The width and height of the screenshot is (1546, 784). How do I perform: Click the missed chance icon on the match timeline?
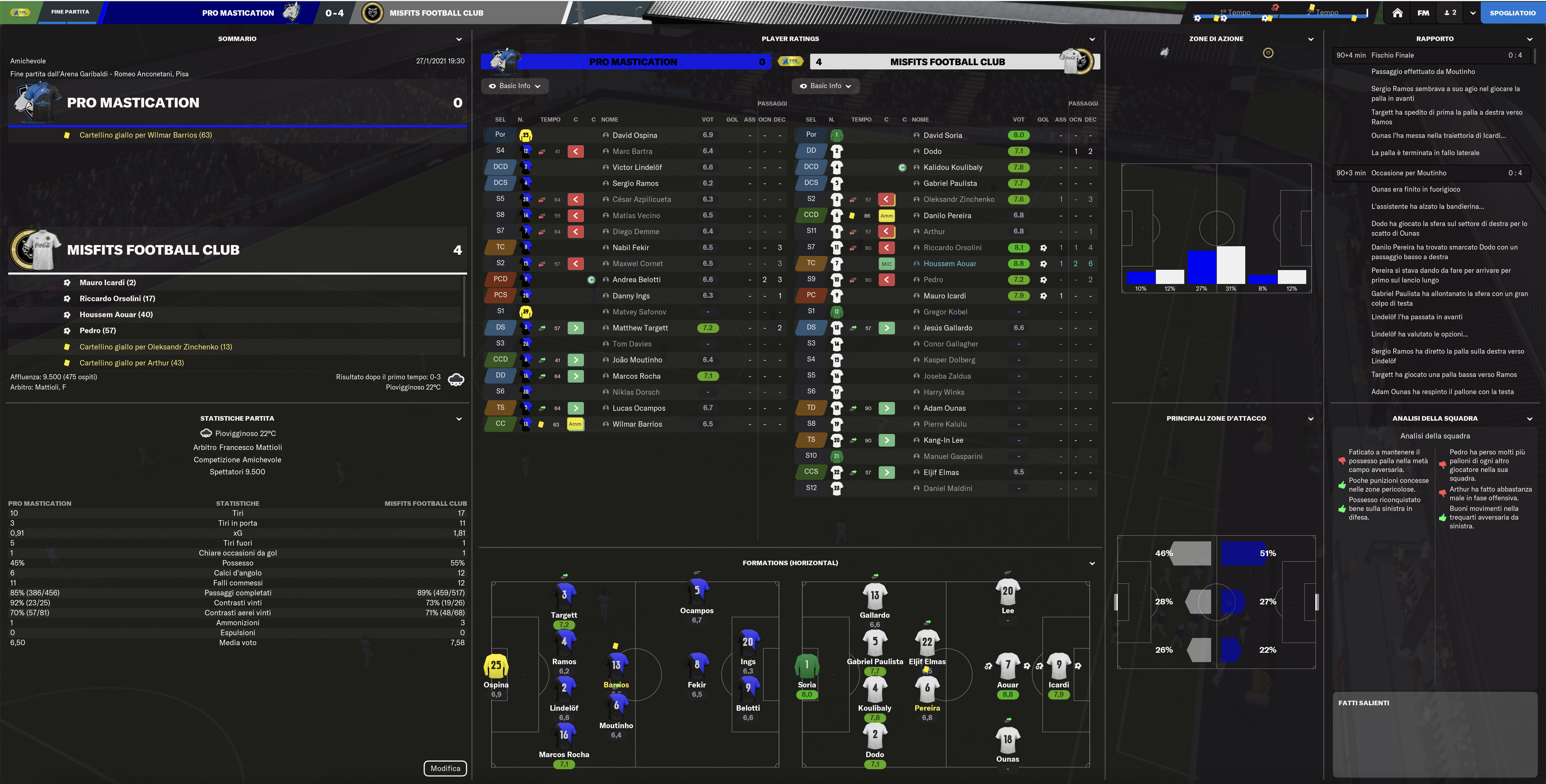click(x=1275, y=8)
